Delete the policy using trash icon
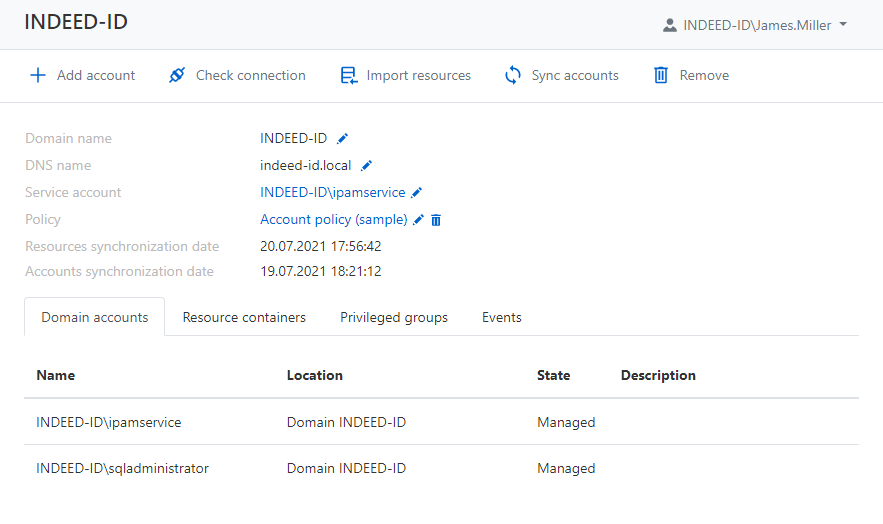 coord(436,219)
